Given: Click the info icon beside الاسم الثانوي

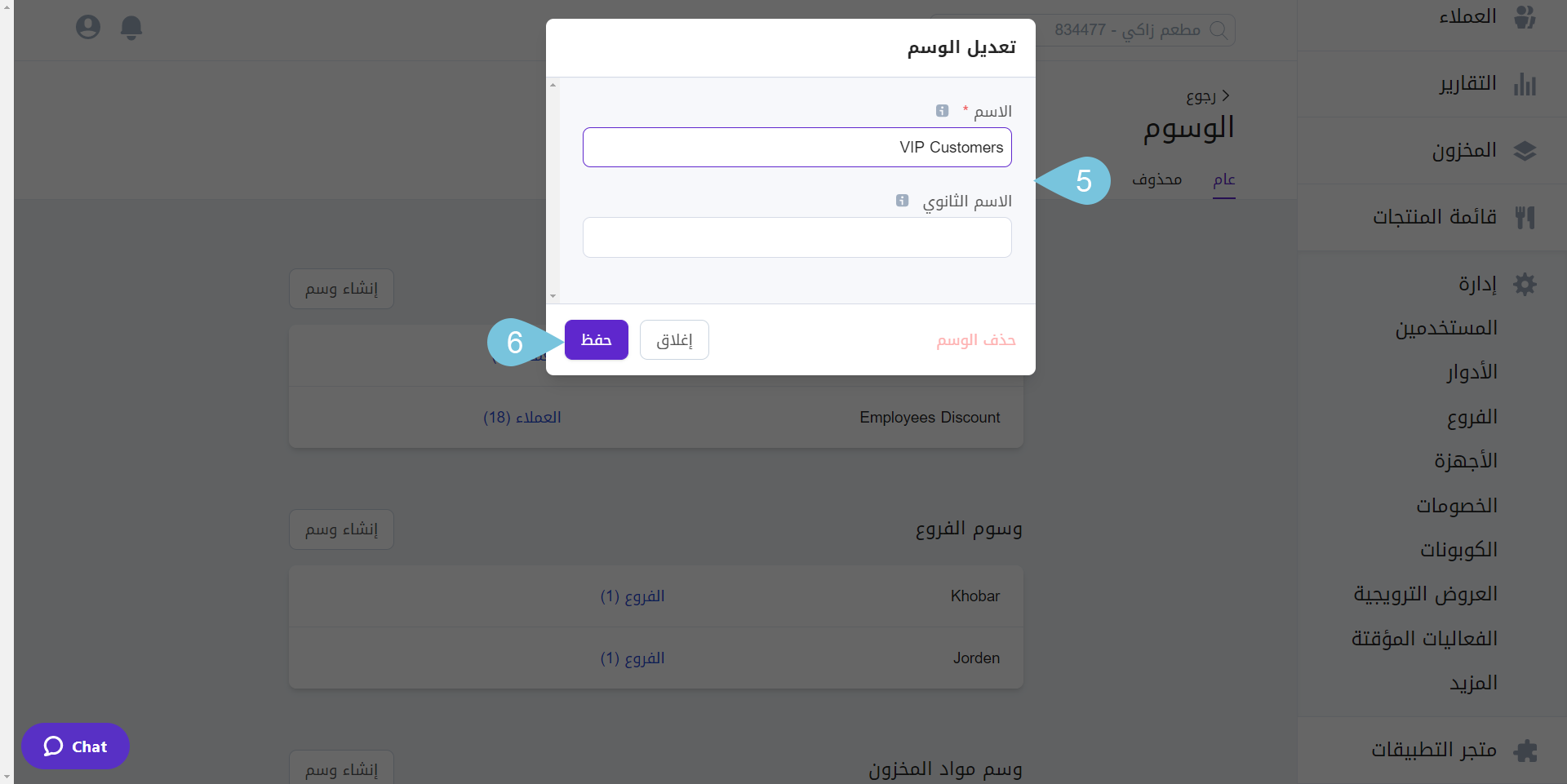Looking at the screenshot, I should coord(902,201).
